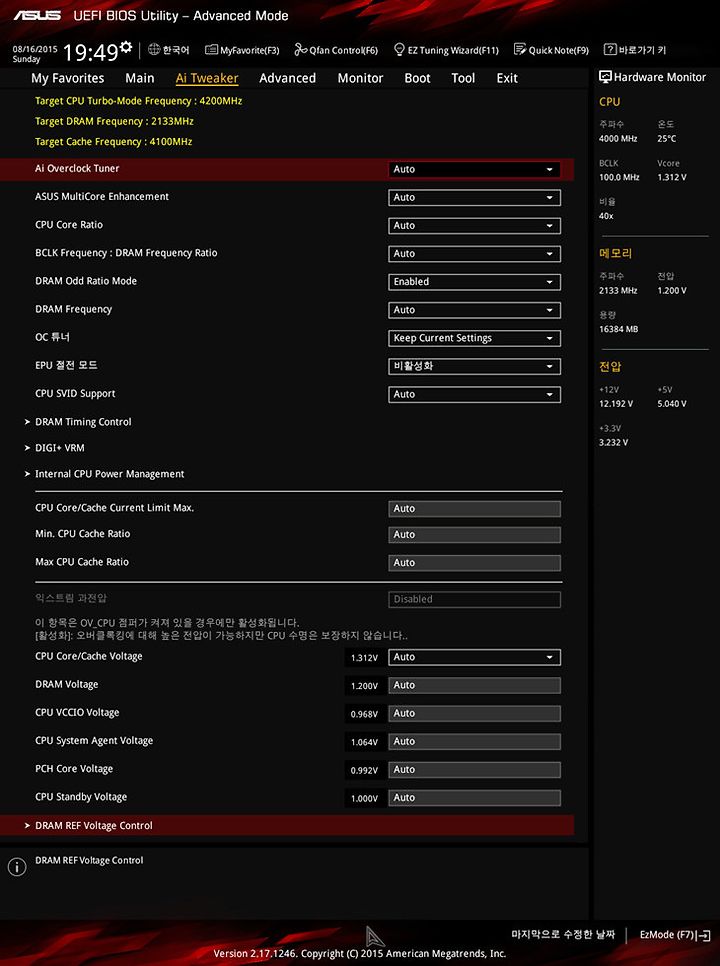The image size is (720, 966).
Task: Click the 5.040 V reading
Action: point(672,404)
